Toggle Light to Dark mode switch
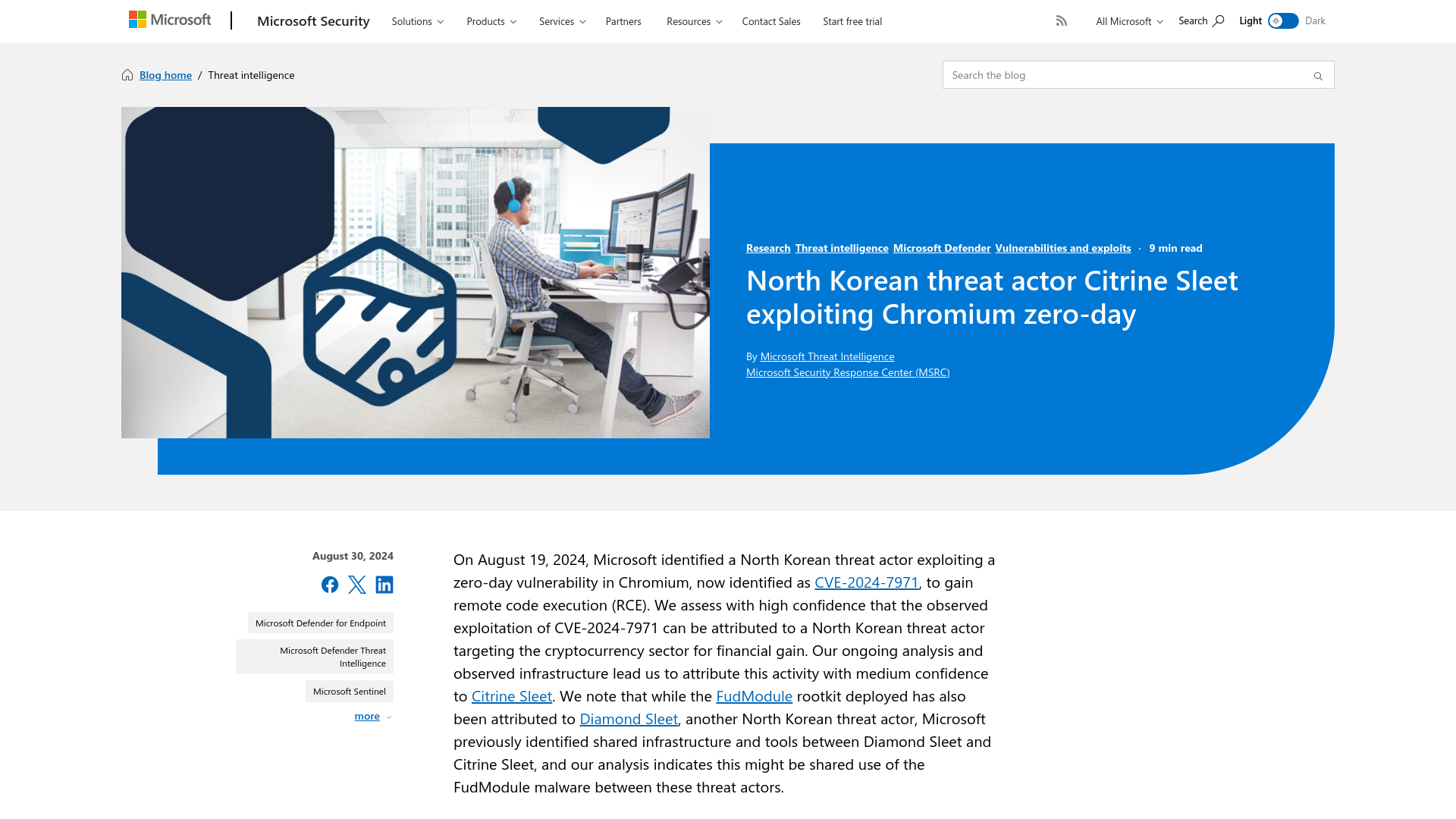Viewport: 1456px width, 819px height. pyautogui.click(x=1283, y=20)
